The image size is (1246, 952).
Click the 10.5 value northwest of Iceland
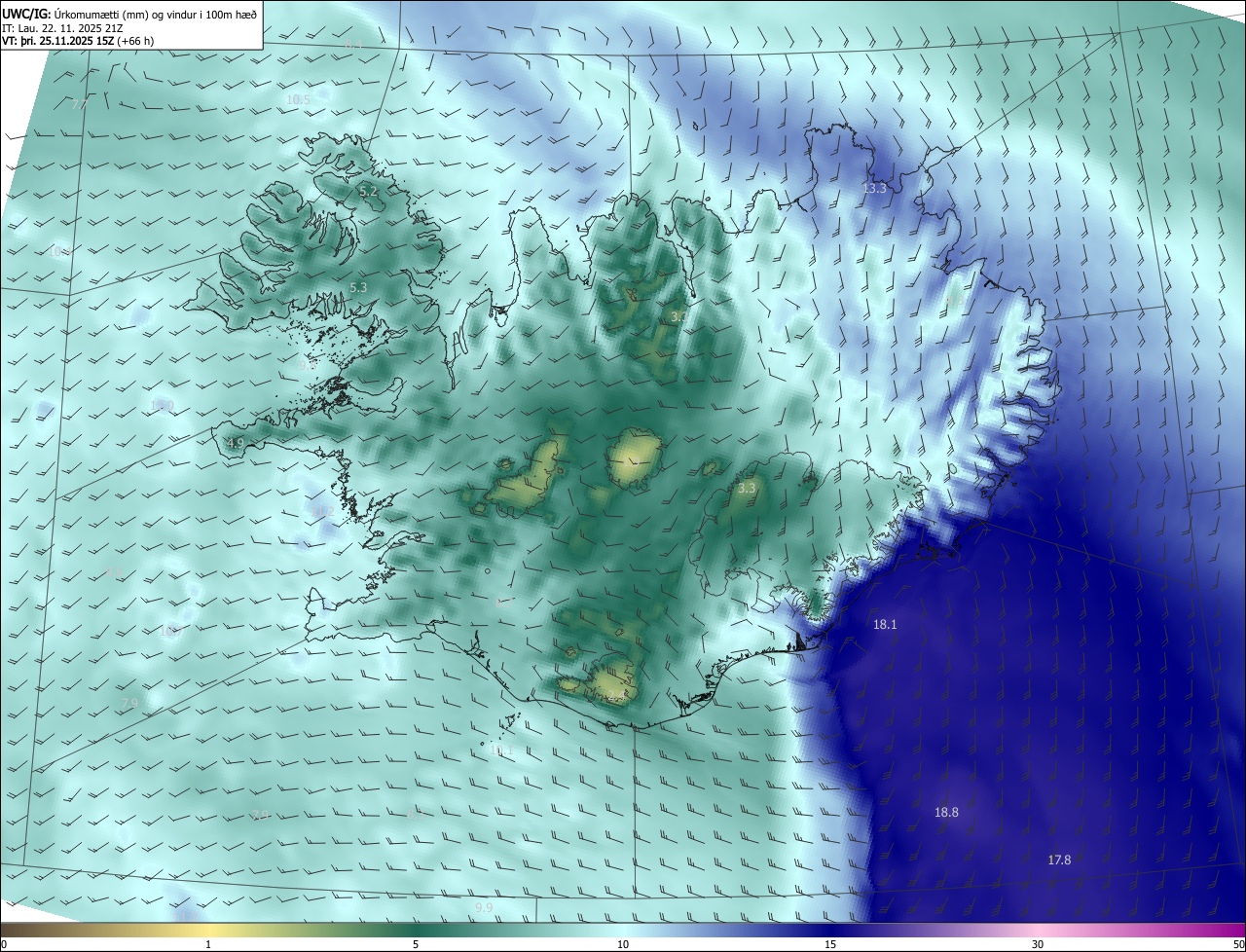pyautogui.click(x=298, y=99)
